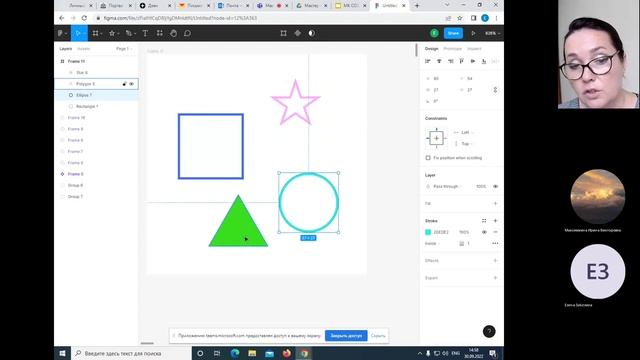Select the Hand tool
This screenshot has width=640, height=360.
pos(173,33)
